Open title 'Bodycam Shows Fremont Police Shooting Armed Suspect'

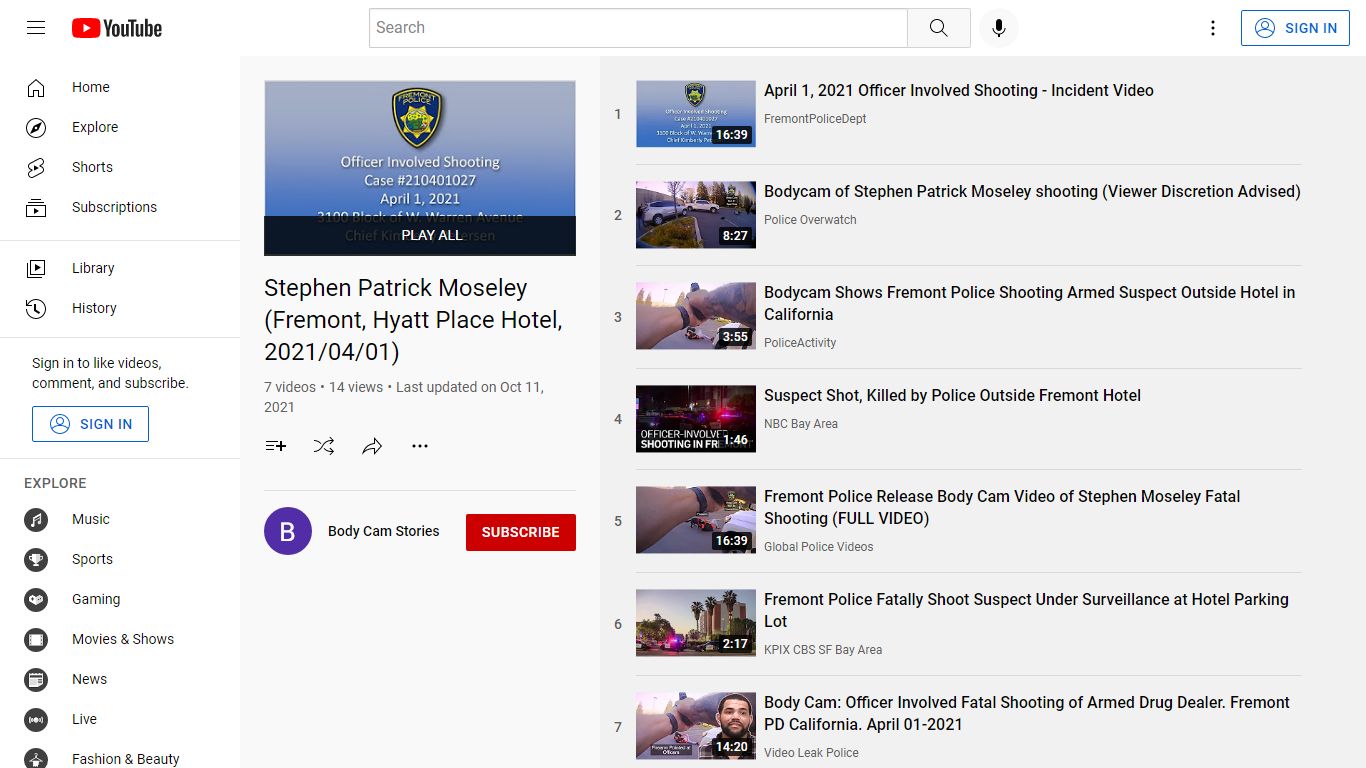[1029, 303]
